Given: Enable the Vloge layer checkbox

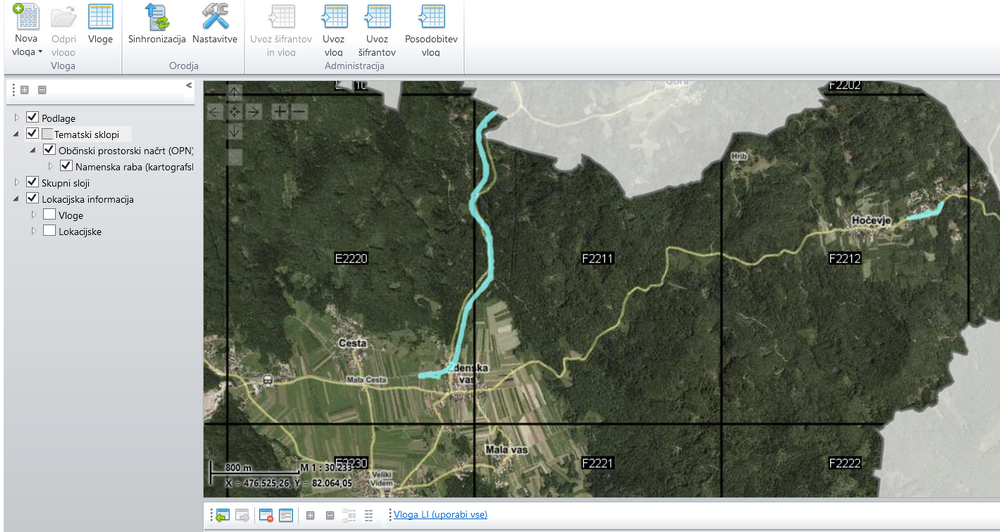Looking at the screenshot, I should [x=49, y=215].
